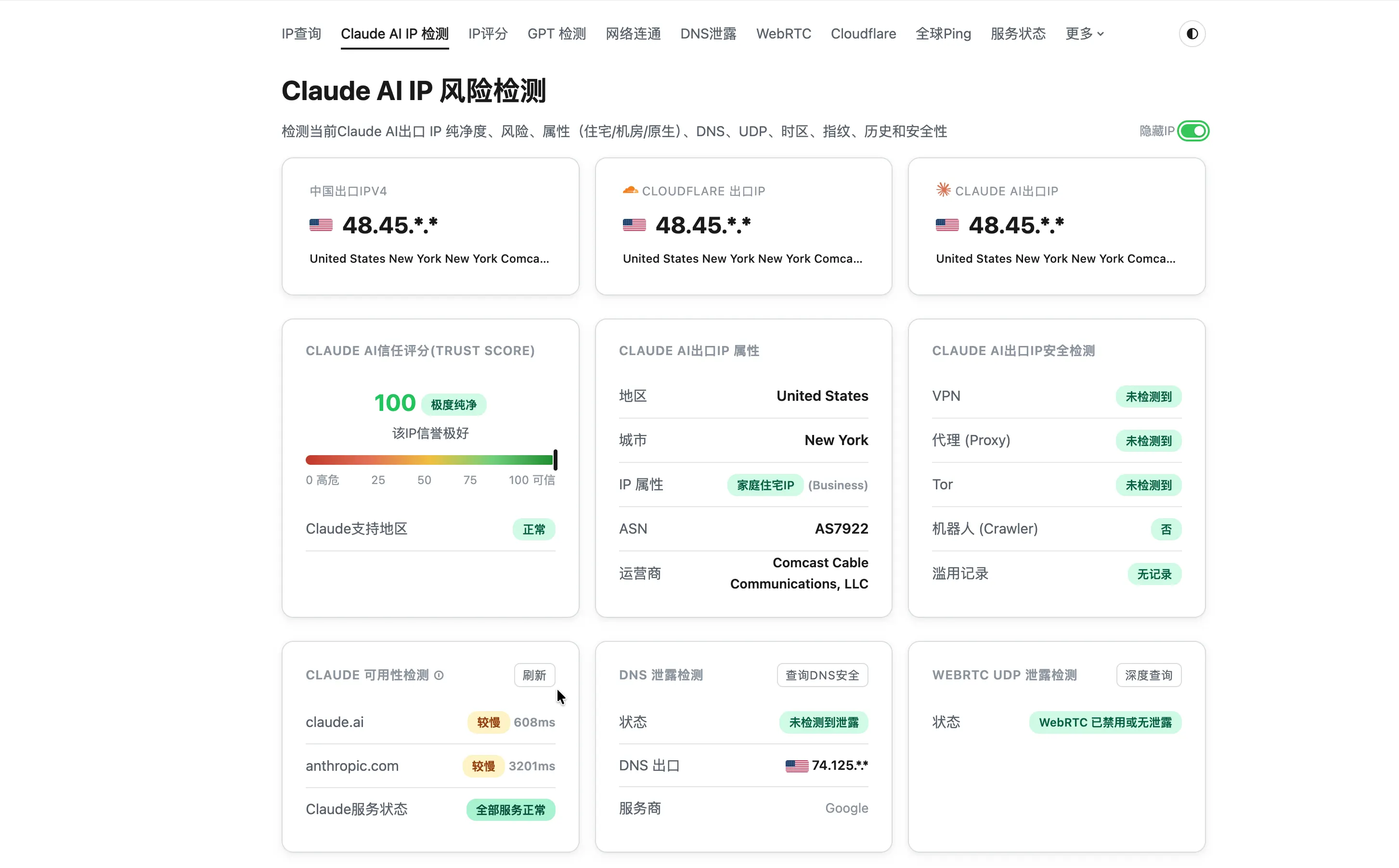
Task: Open the 网络连通 tab
Action: 633,34
